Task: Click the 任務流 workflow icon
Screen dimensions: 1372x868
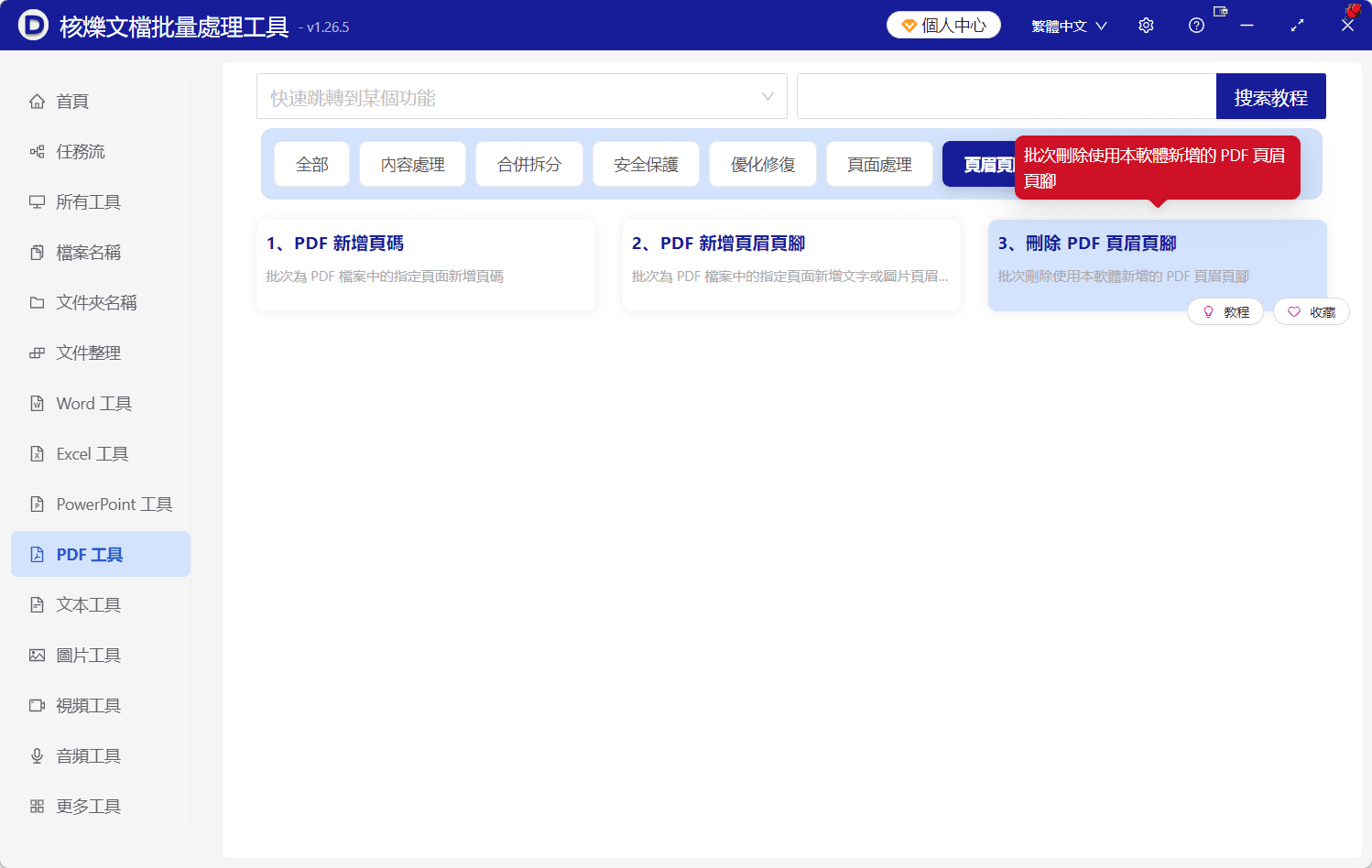Action: coord(37,151)
